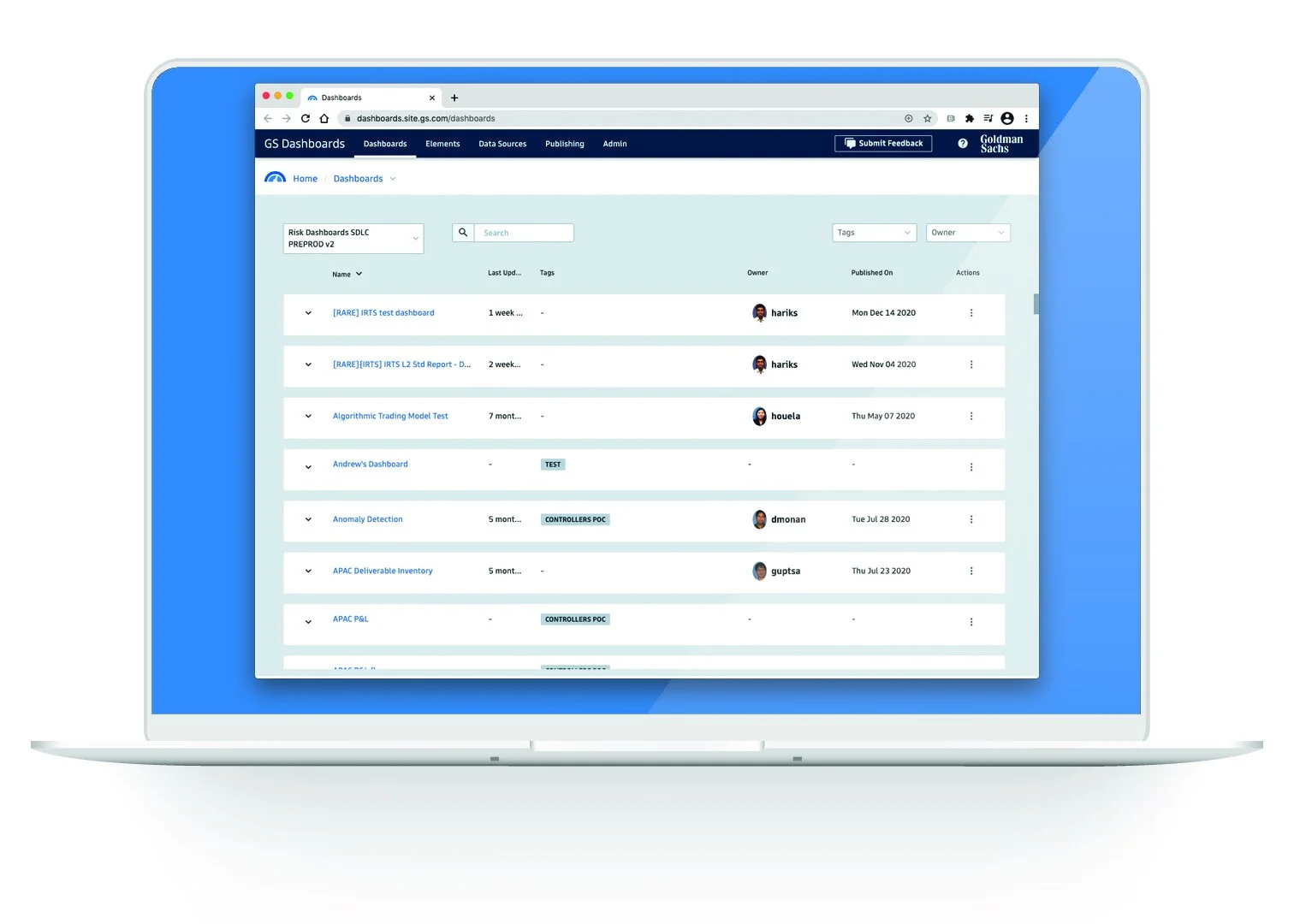Click inside the Search input field
This screenshot has height=924, width=1294.
(524, 232)
